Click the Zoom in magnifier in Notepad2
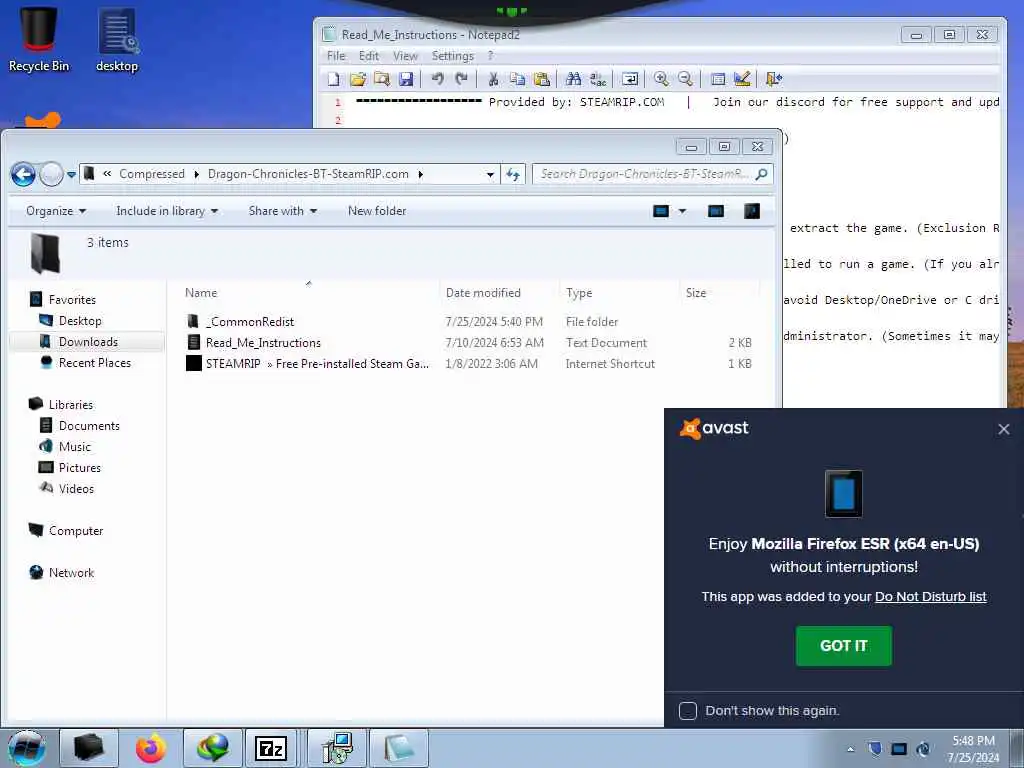 pyautogui.click(x=661, y=79)
